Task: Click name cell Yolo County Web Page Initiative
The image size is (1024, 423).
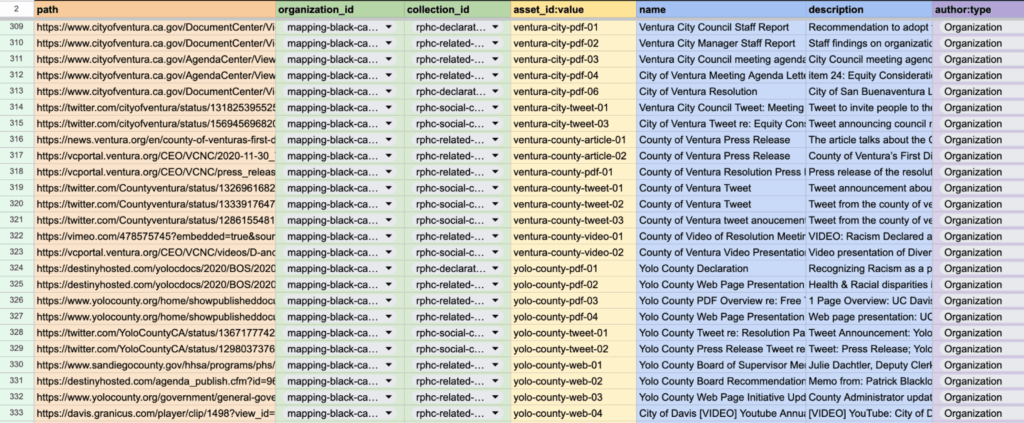Action: (x=721, y=398)
